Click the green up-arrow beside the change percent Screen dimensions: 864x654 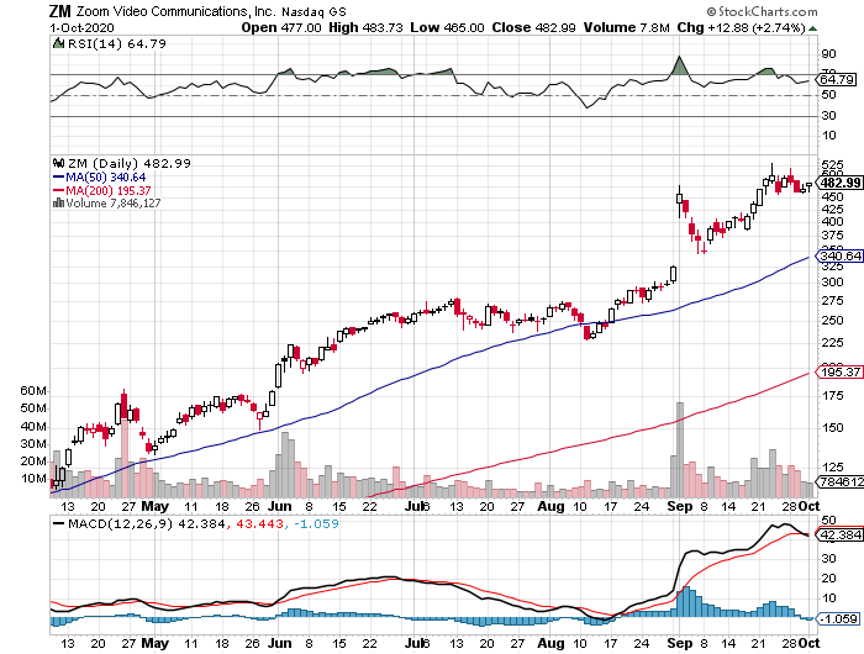click(x=813, y=29)
